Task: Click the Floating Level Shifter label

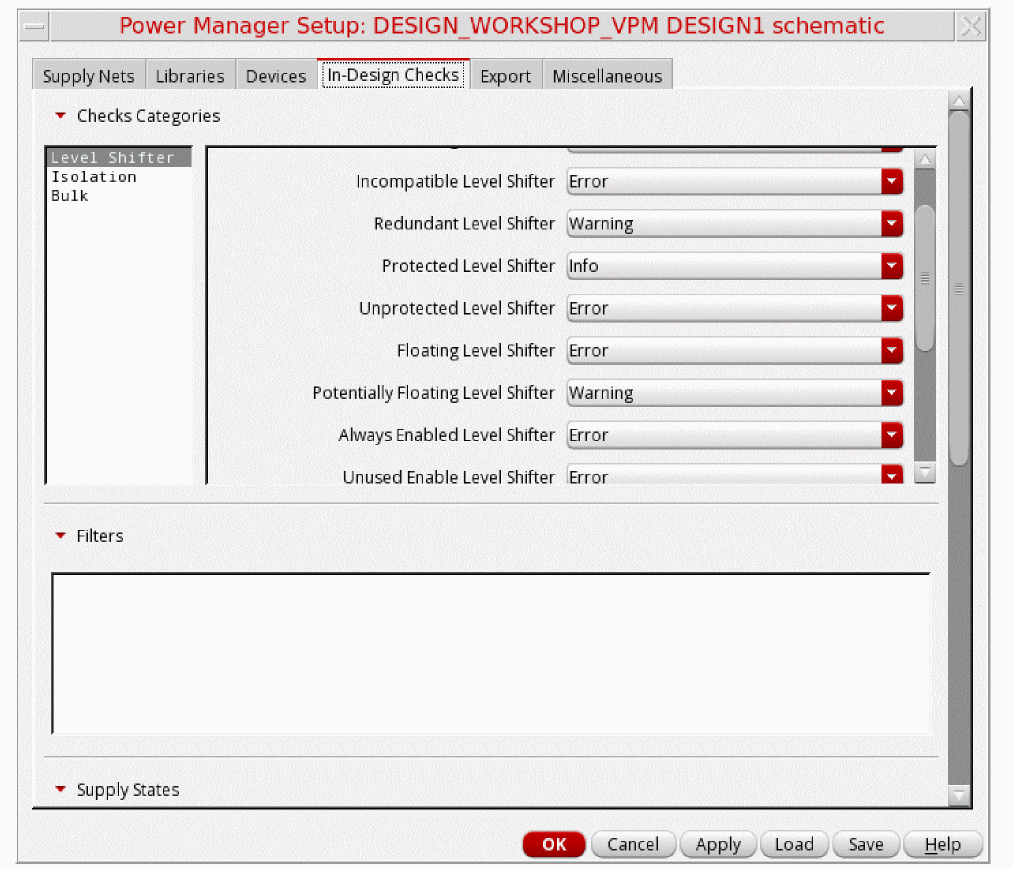Action: pos(475,351)
